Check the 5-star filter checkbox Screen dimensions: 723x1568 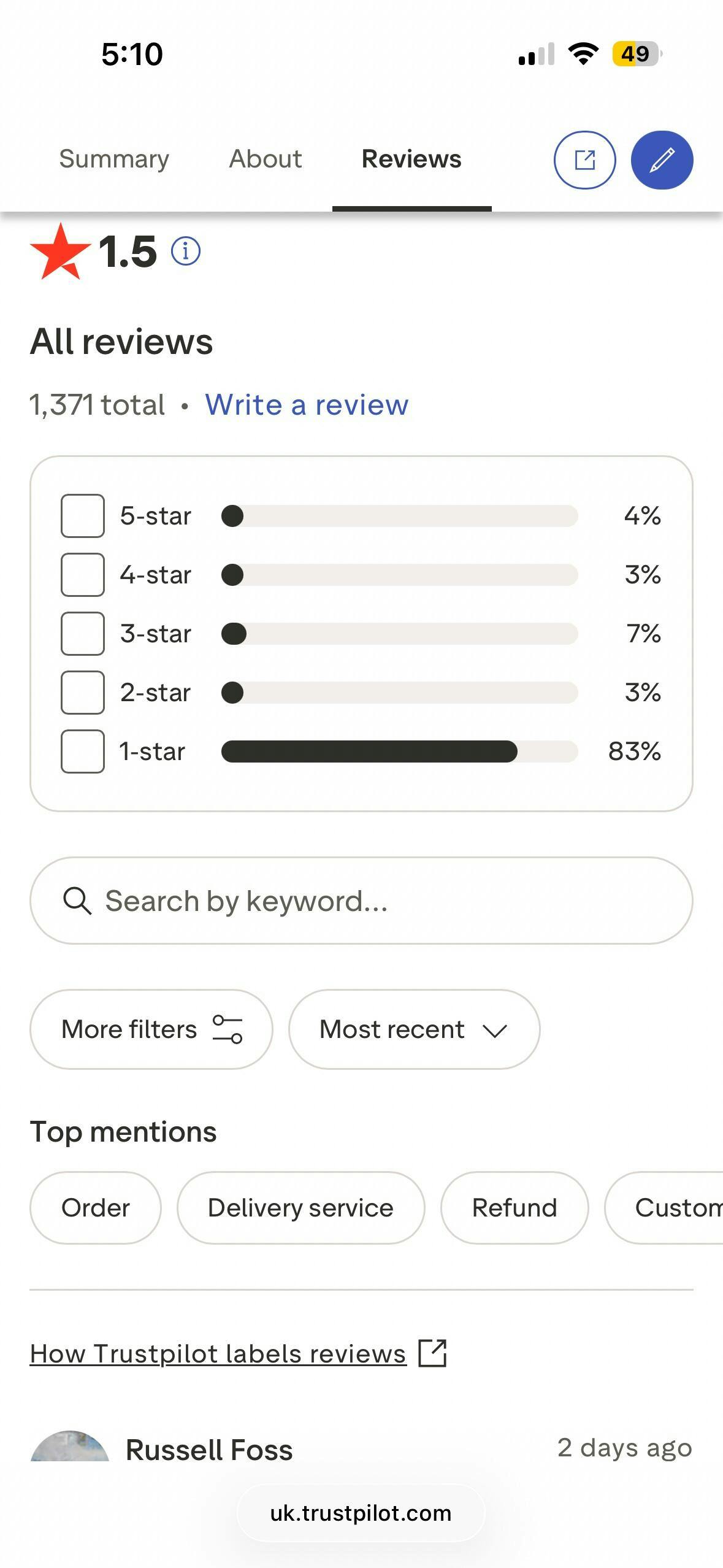pos(83,516)
